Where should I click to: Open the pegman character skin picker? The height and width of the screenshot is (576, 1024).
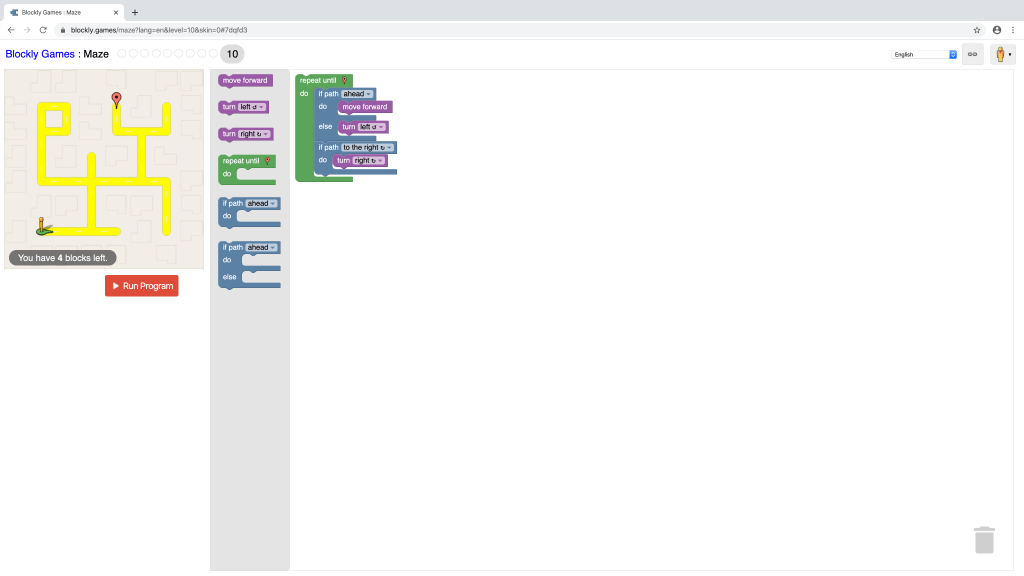[1002, 54]
